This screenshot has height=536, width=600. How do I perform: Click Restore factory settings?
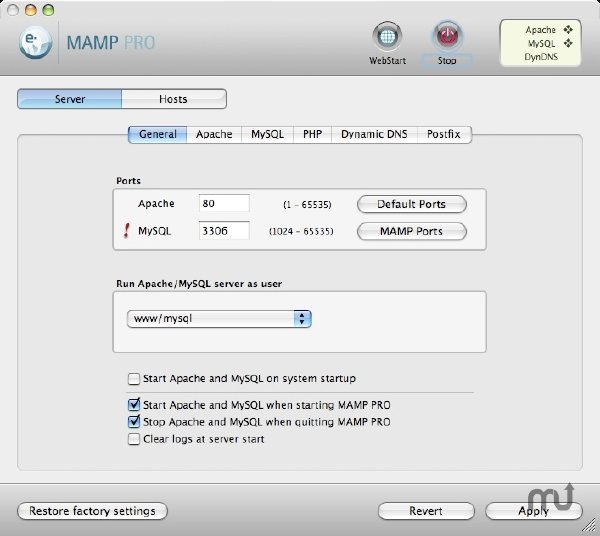click(x=92, y=511)
